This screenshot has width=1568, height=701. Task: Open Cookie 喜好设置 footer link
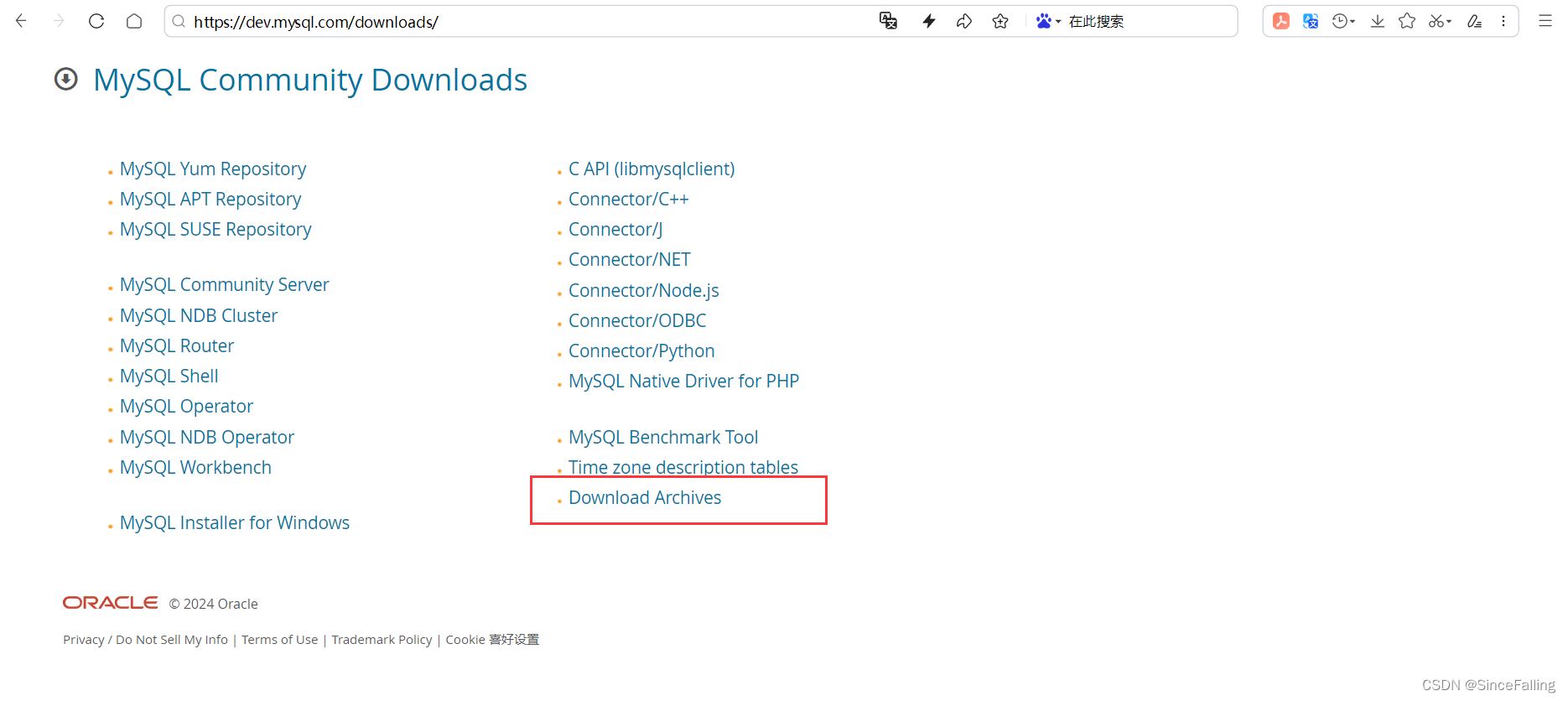[x=492, y=639]
